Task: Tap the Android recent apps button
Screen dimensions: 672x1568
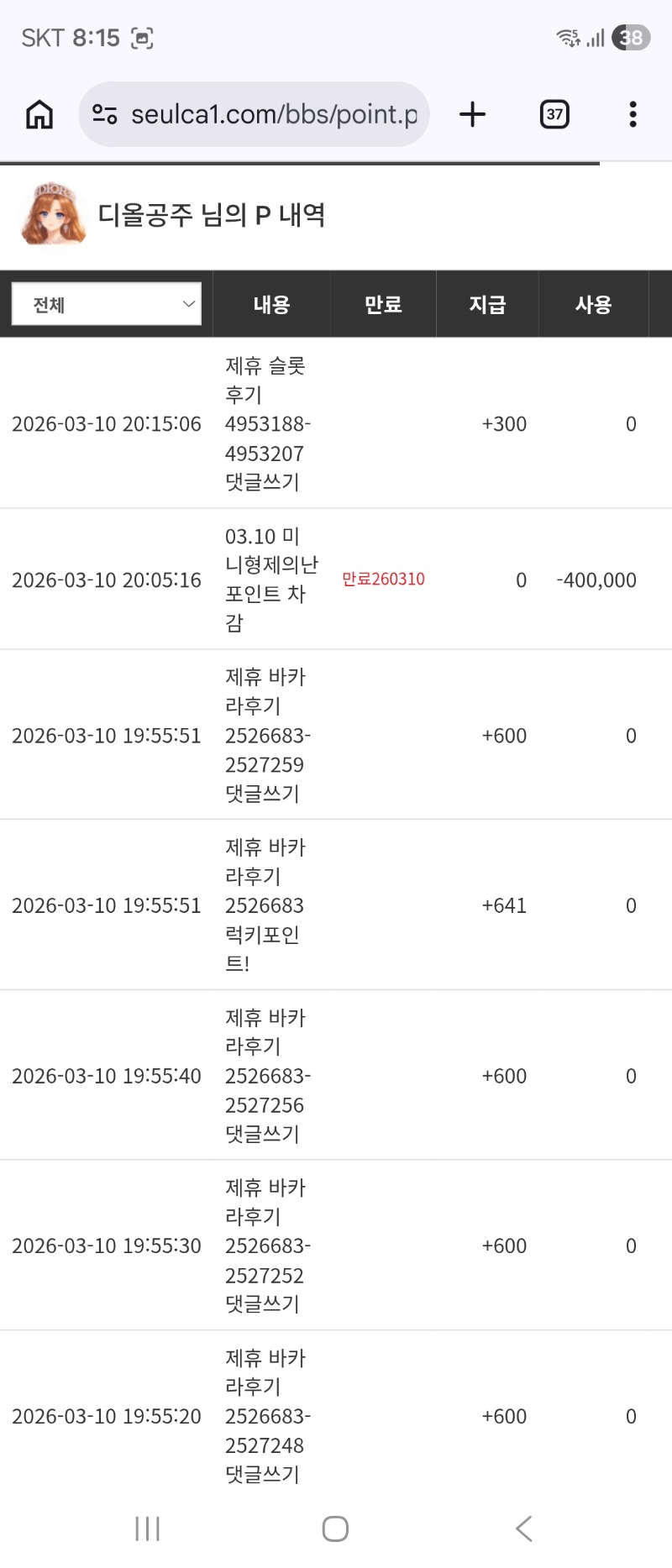Action: coord(148,1529)
